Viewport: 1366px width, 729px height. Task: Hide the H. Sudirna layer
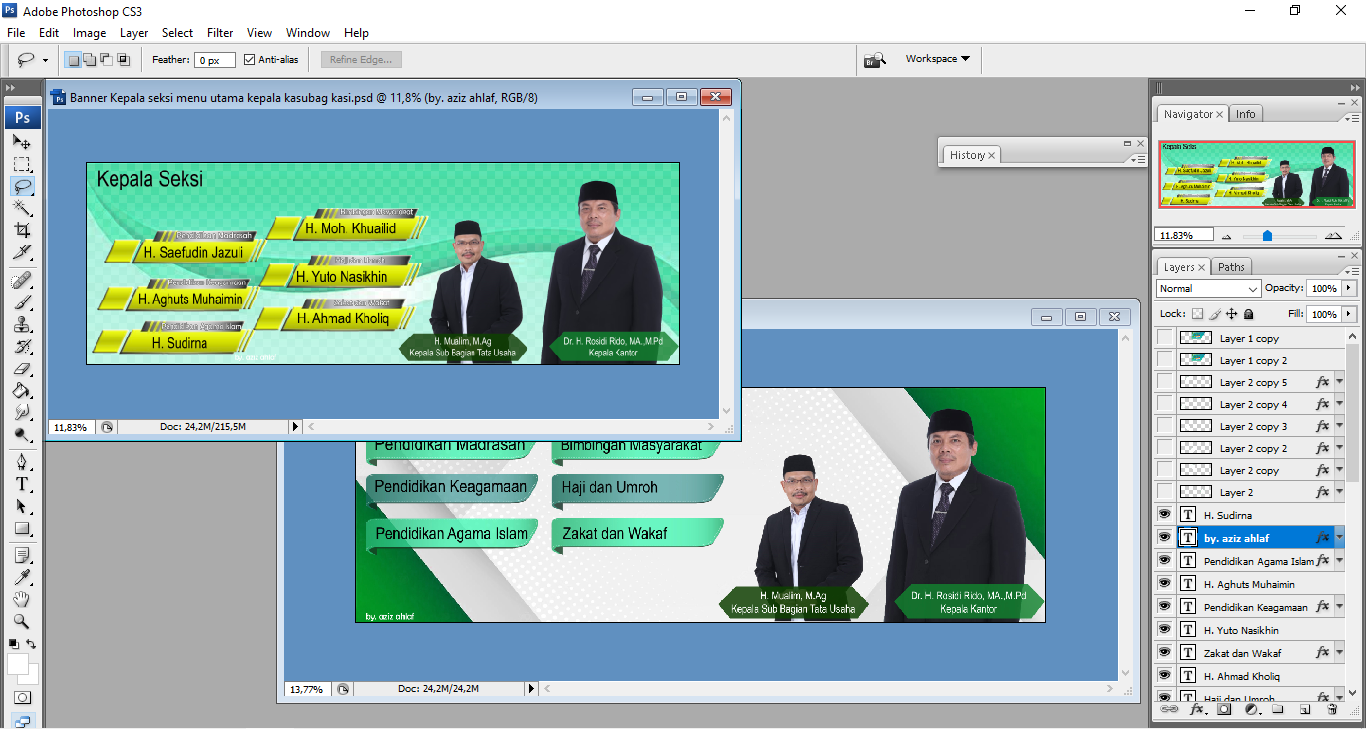coord(1164,515)
